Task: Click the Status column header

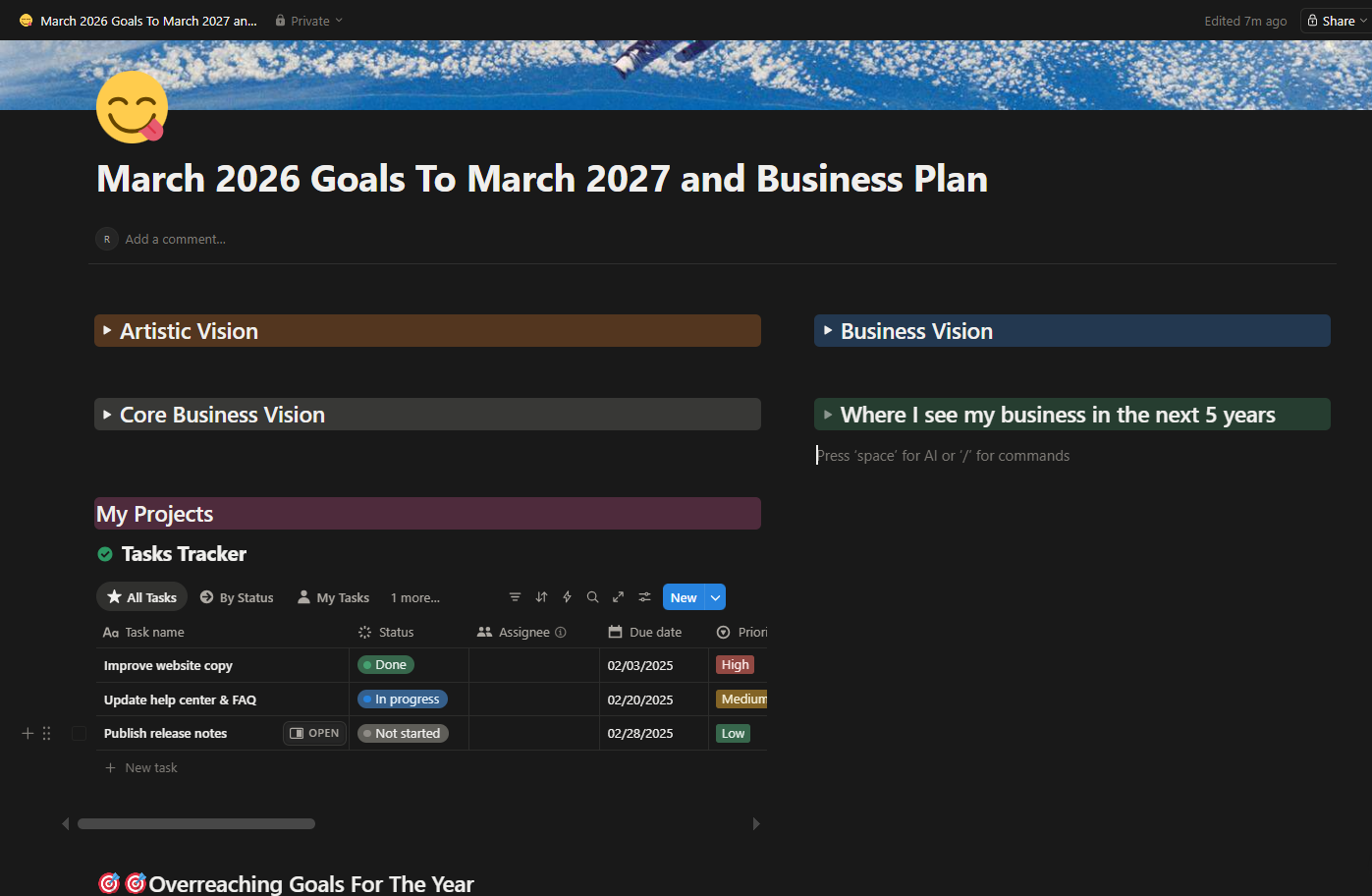Action: 386,633
